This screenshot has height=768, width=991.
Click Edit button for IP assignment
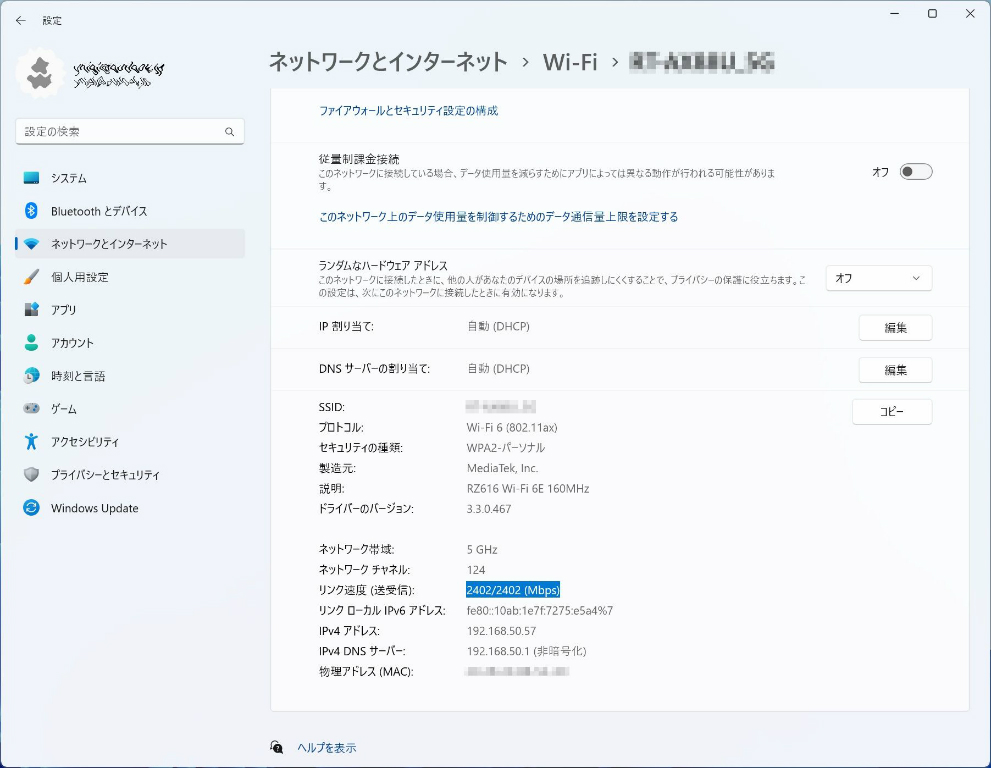[x=895, y=328]
